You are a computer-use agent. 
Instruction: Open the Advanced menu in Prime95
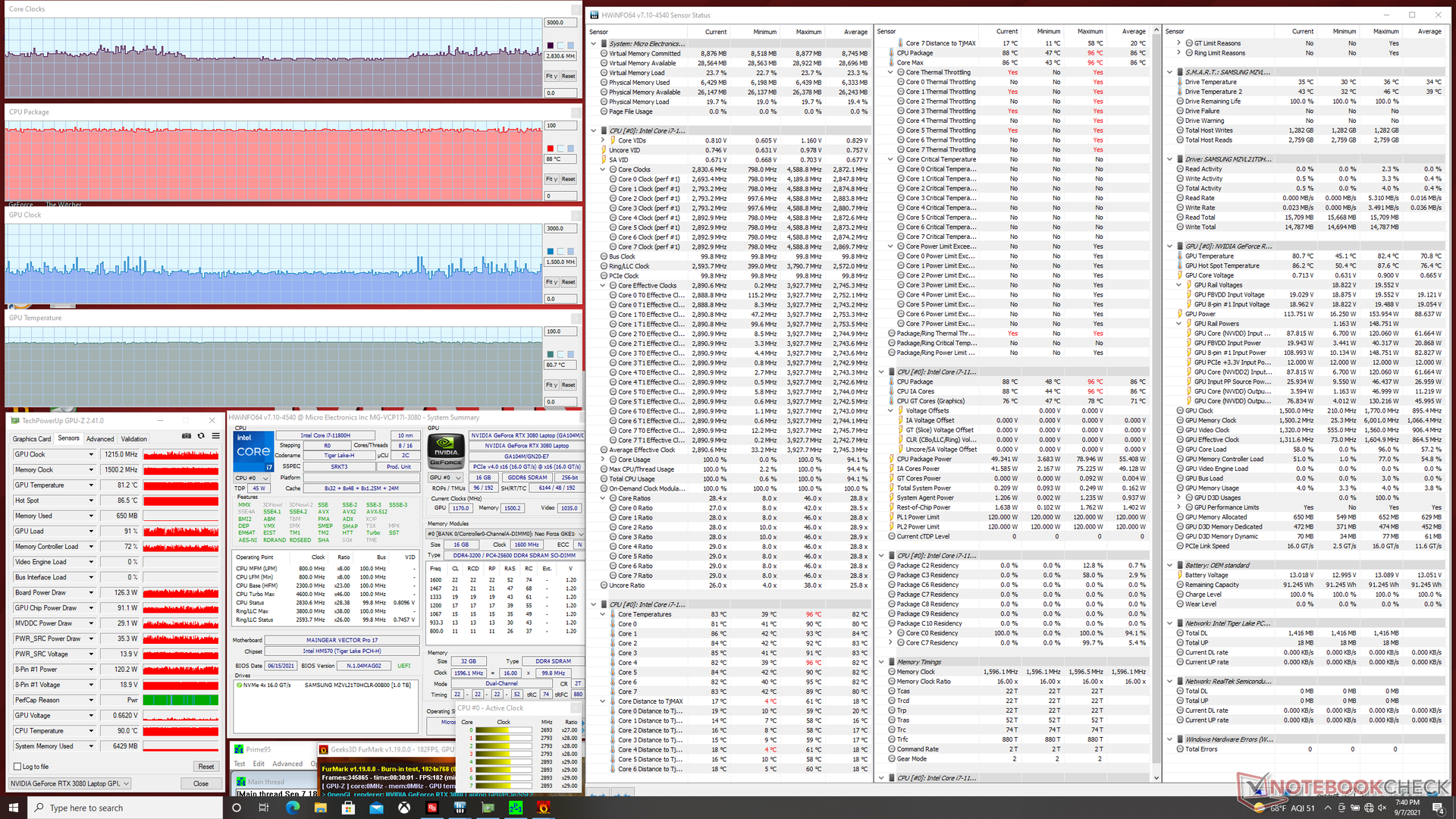[287, 764]
